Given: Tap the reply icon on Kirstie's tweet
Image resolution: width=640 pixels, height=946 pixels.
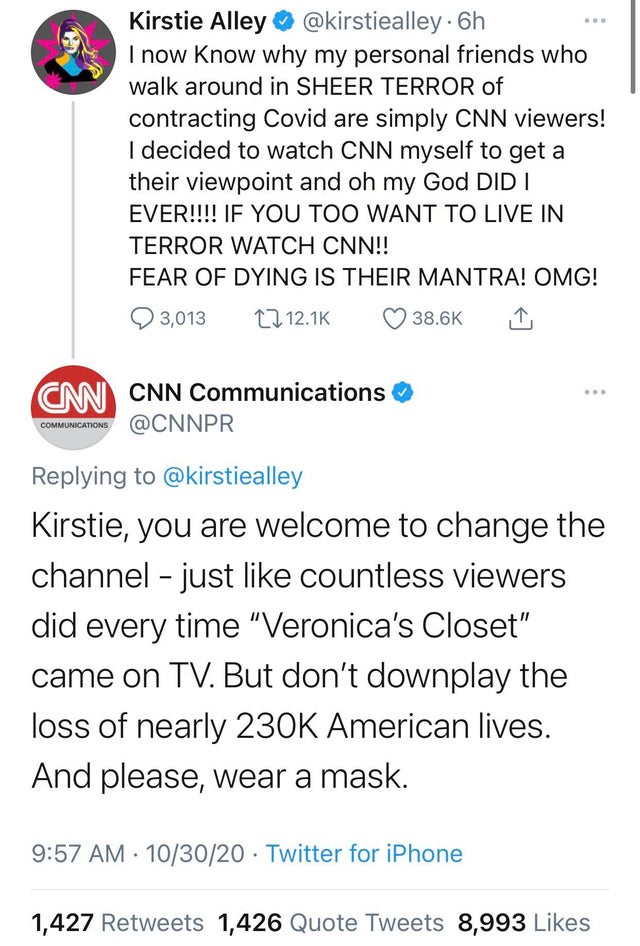Looking at the screenshot, I should pos(142,318).
